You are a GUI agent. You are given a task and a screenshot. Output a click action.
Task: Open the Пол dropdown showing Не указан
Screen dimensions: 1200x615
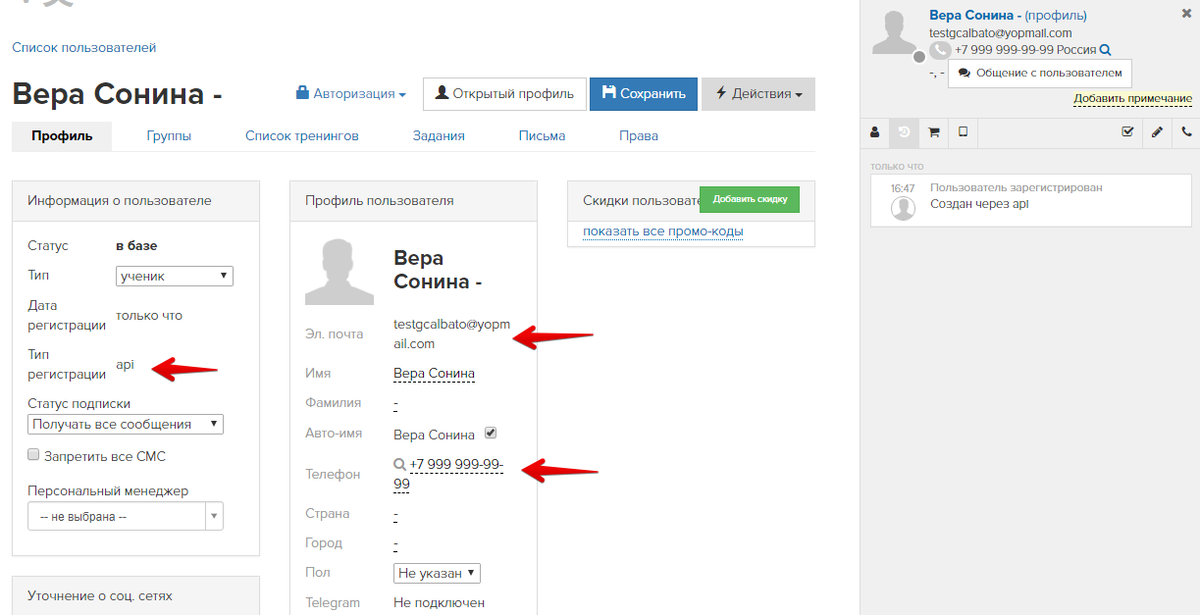coord(437,573)
